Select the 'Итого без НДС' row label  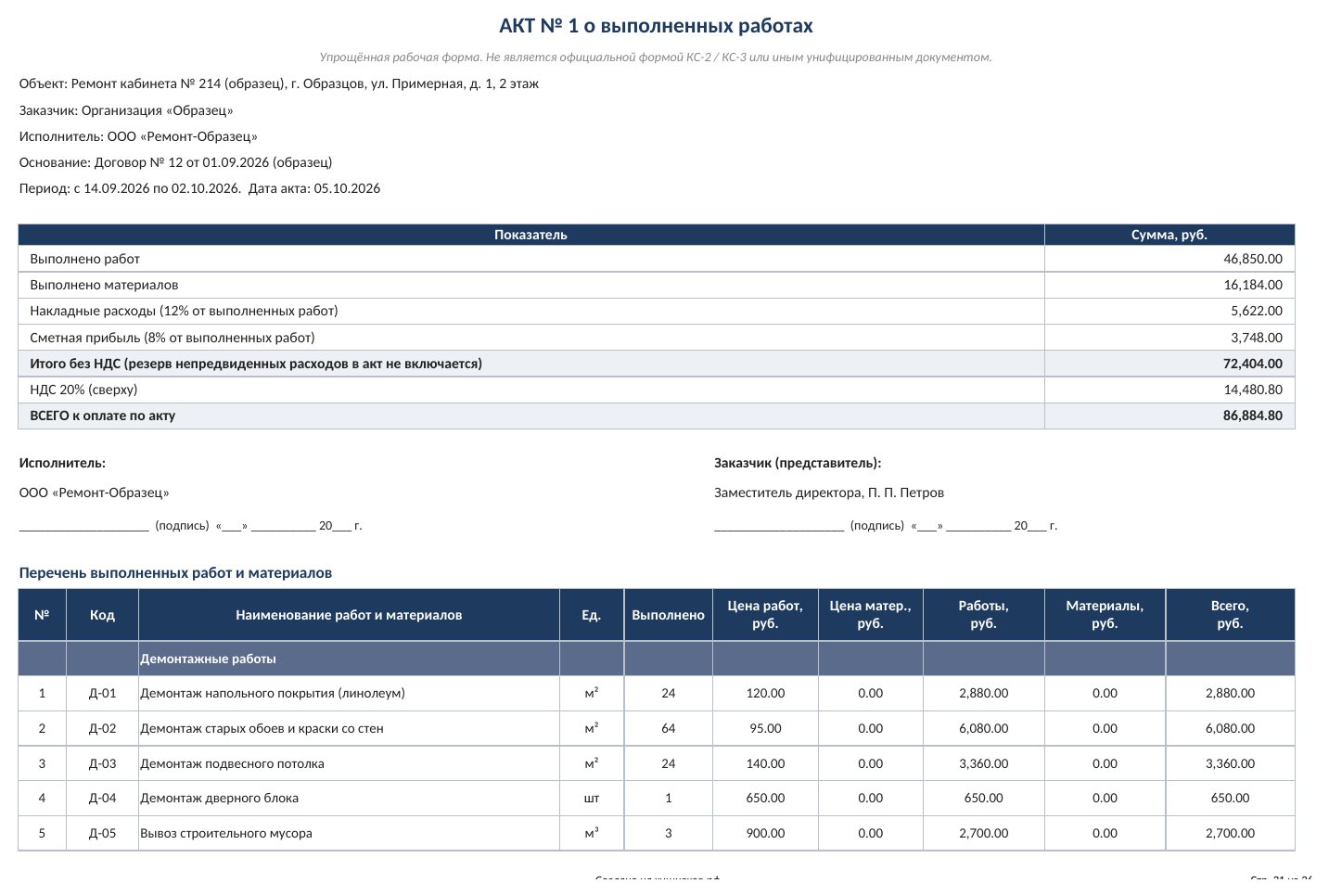pos(256,364)
